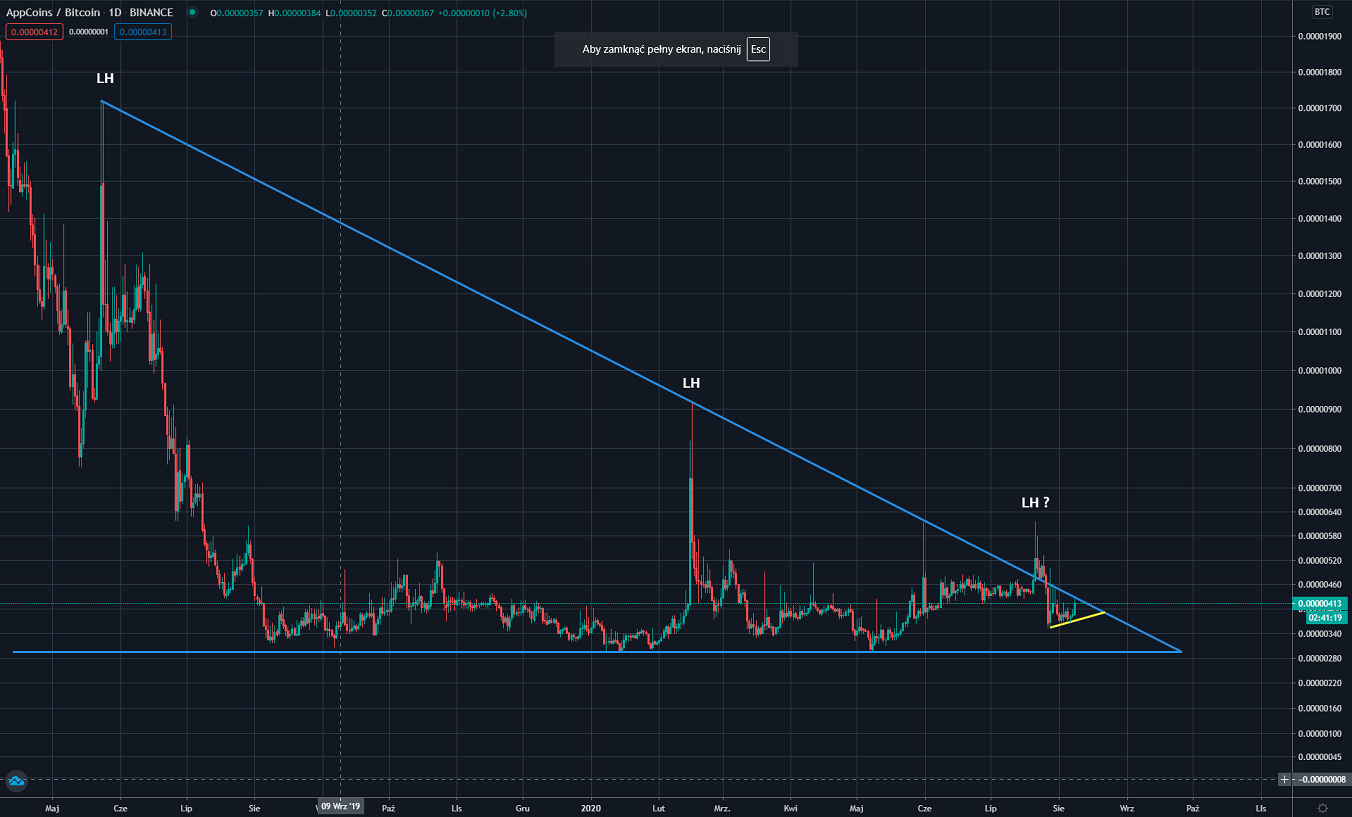Click the AppCoins / Bitcoin symbol title
The image size is (1352, 817).
52,12
